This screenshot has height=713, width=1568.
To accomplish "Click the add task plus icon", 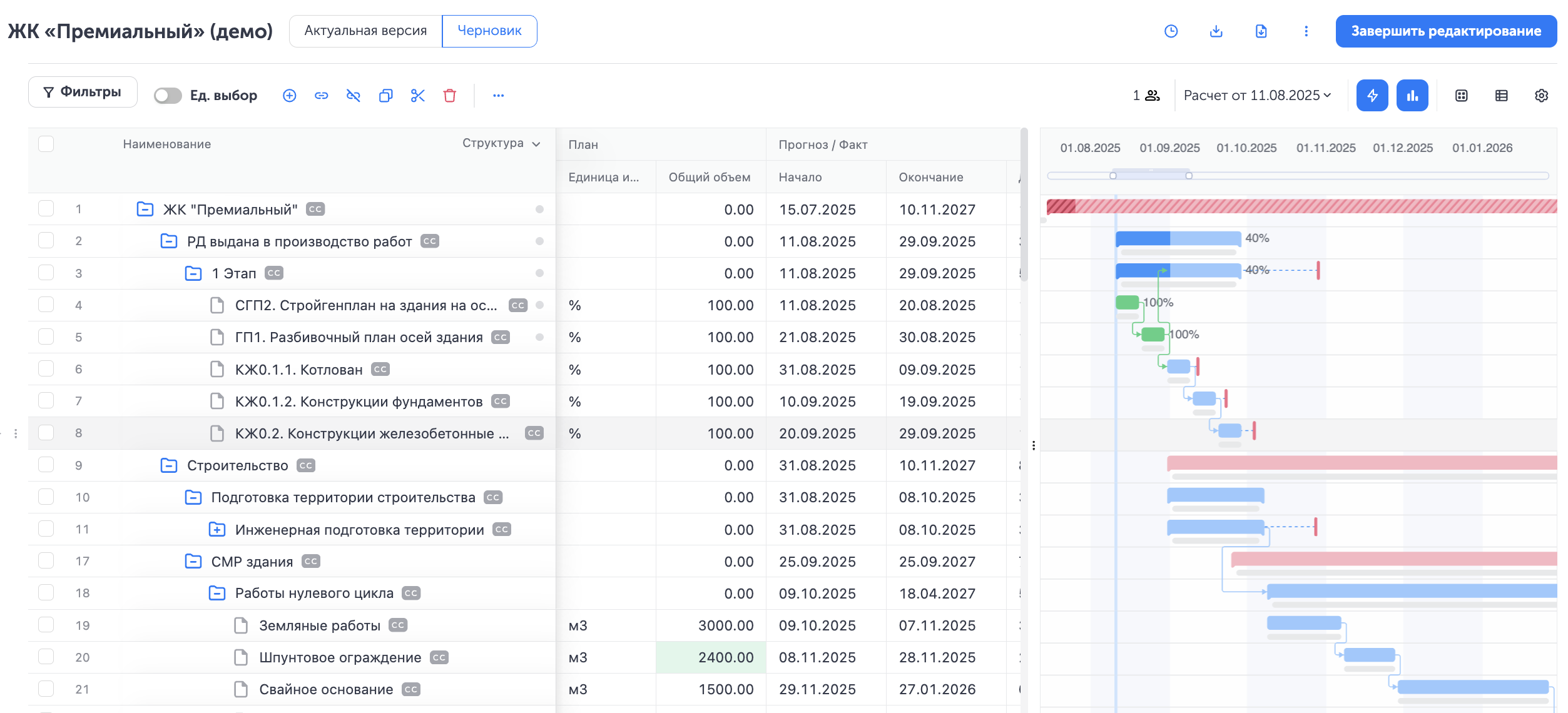I will coord(289,96).
